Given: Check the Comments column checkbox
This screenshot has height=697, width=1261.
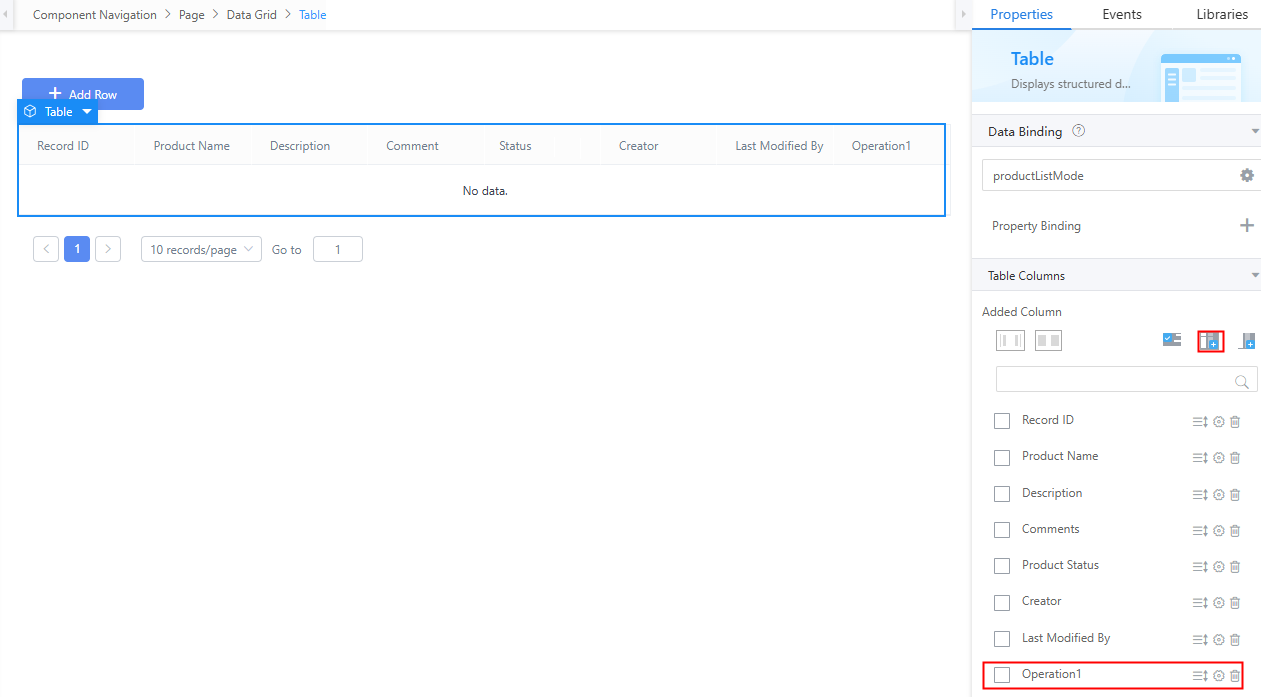Looking at the screenshot, I should point(1002,530).
